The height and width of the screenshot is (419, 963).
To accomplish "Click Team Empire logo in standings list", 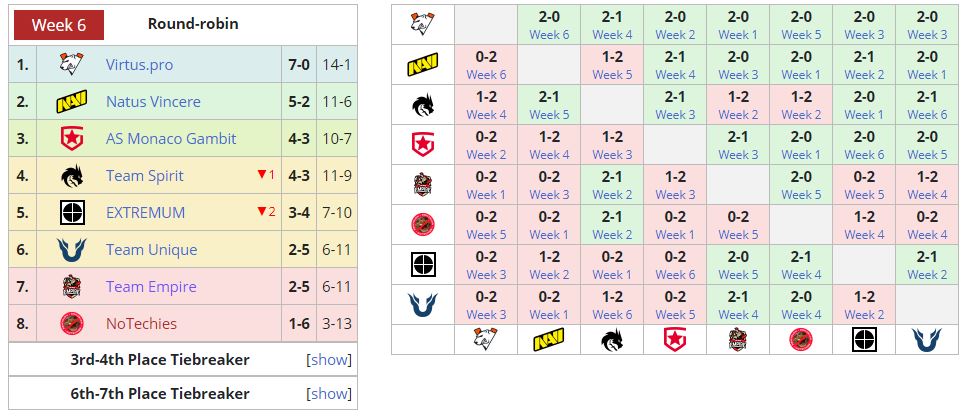I will point(70,287).
